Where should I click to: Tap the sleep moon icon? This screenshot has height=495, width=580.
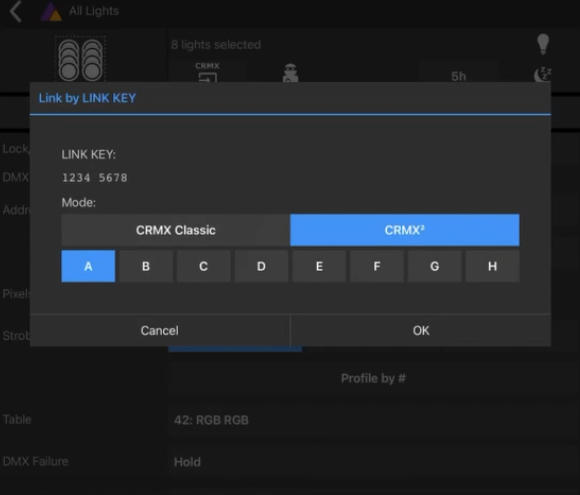coord(543,74)
